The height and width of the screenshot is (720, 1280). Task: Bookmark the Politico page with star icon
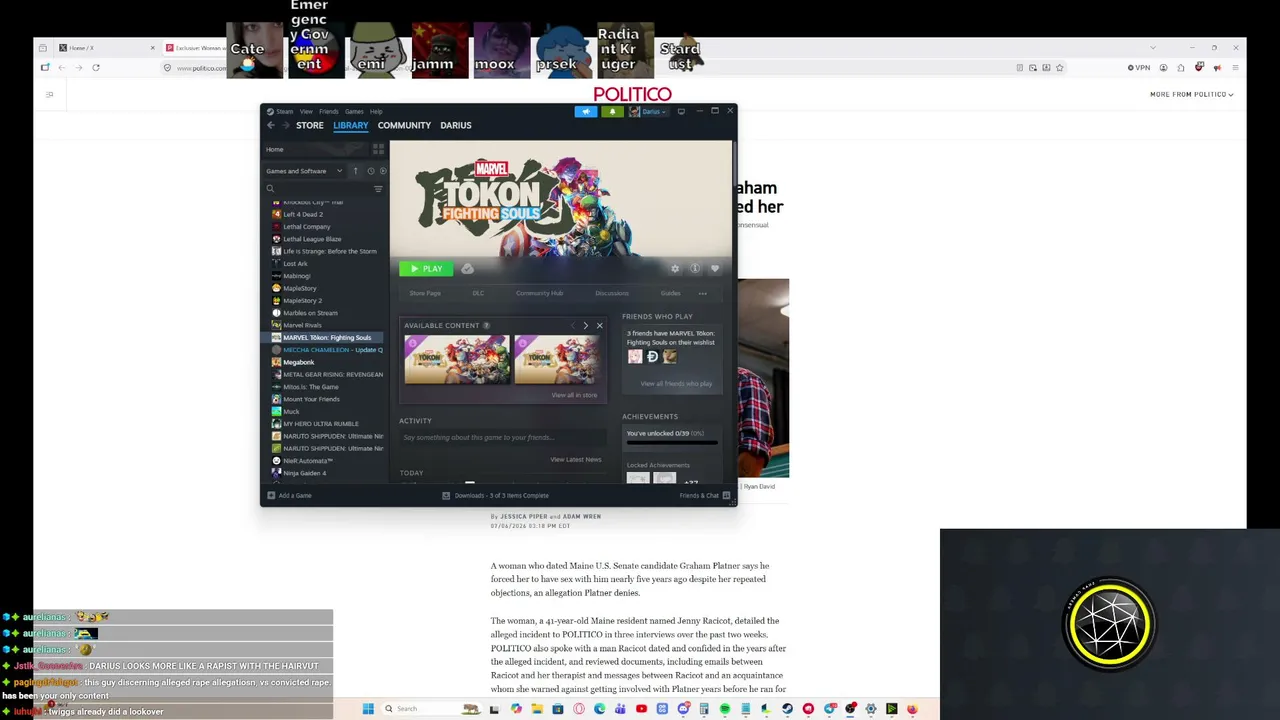point(1060,68)
